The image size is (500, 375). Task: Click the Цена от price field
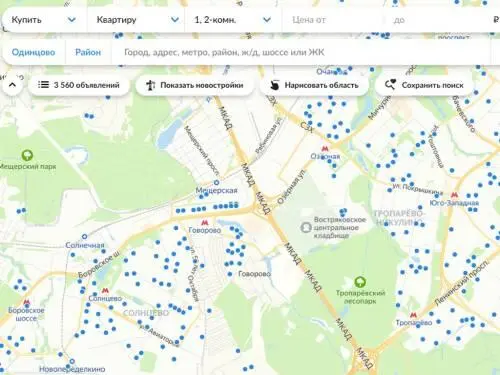tap(333, 20)
